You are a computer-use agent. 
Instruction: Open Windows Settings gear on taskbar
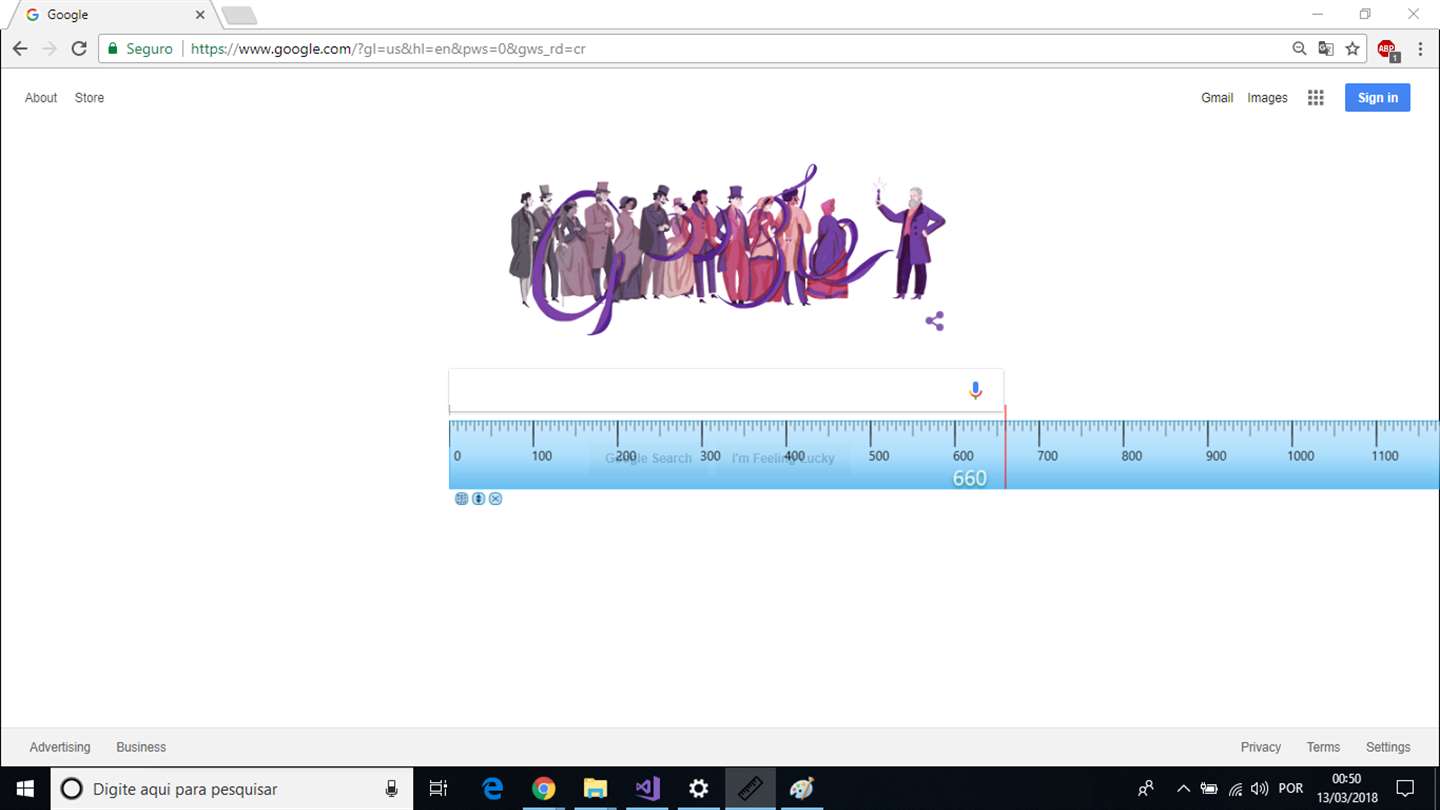(699, 789)
